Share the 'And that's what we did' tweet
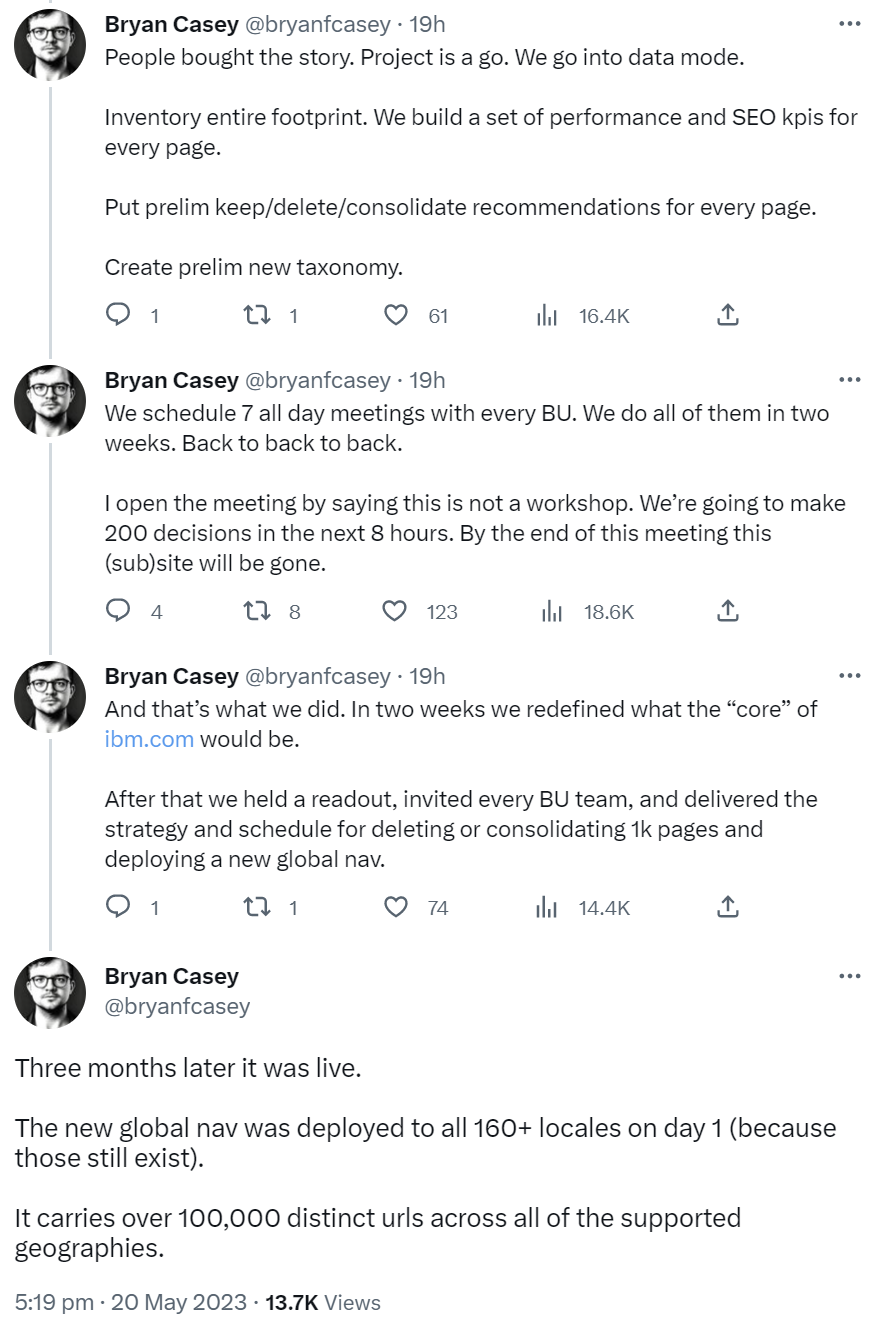 [728, 907]
